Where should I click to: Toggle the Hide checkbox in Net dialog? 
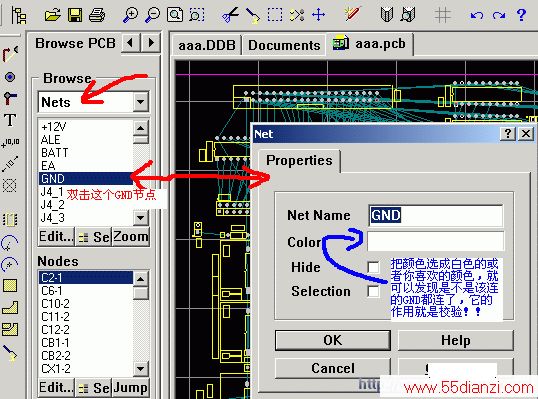[373, 267]
